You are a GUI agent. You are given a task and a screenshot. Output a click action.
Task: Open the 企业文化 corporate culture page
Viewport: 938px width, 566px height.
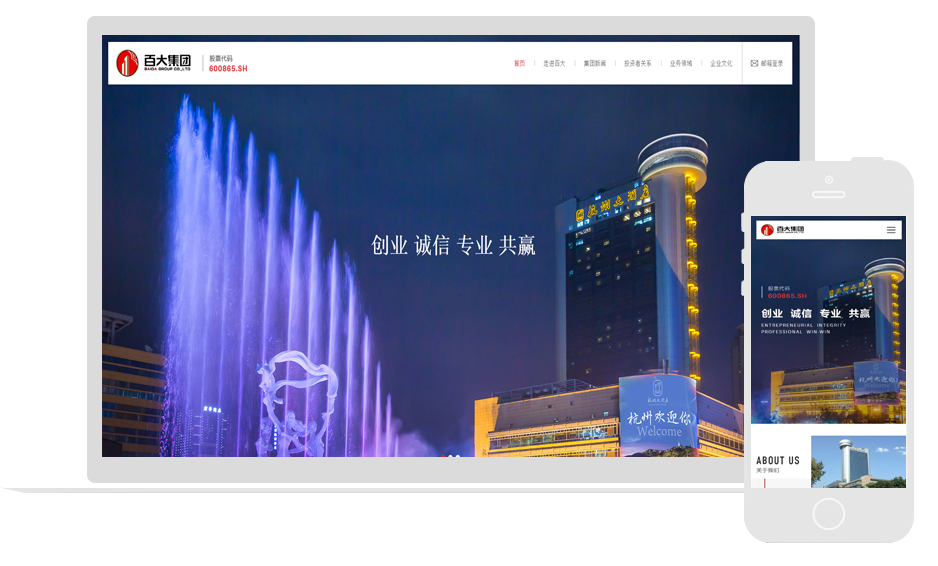click(x=721, y=63)
